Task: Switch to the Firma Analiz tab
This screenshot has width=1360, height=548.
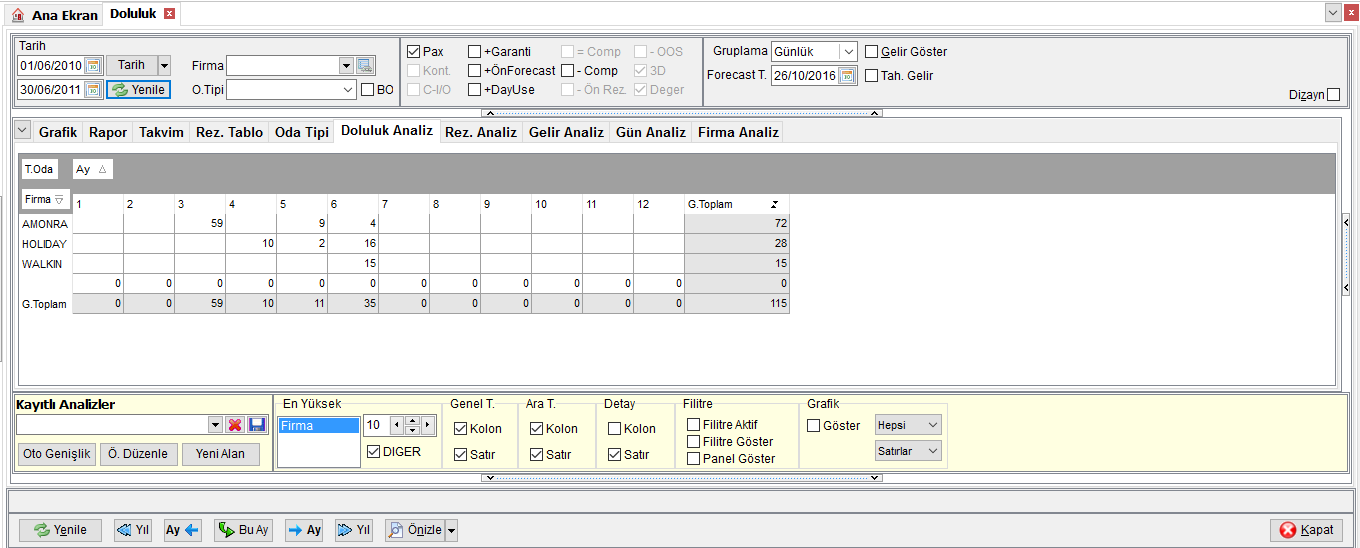Action: [738, 132]
